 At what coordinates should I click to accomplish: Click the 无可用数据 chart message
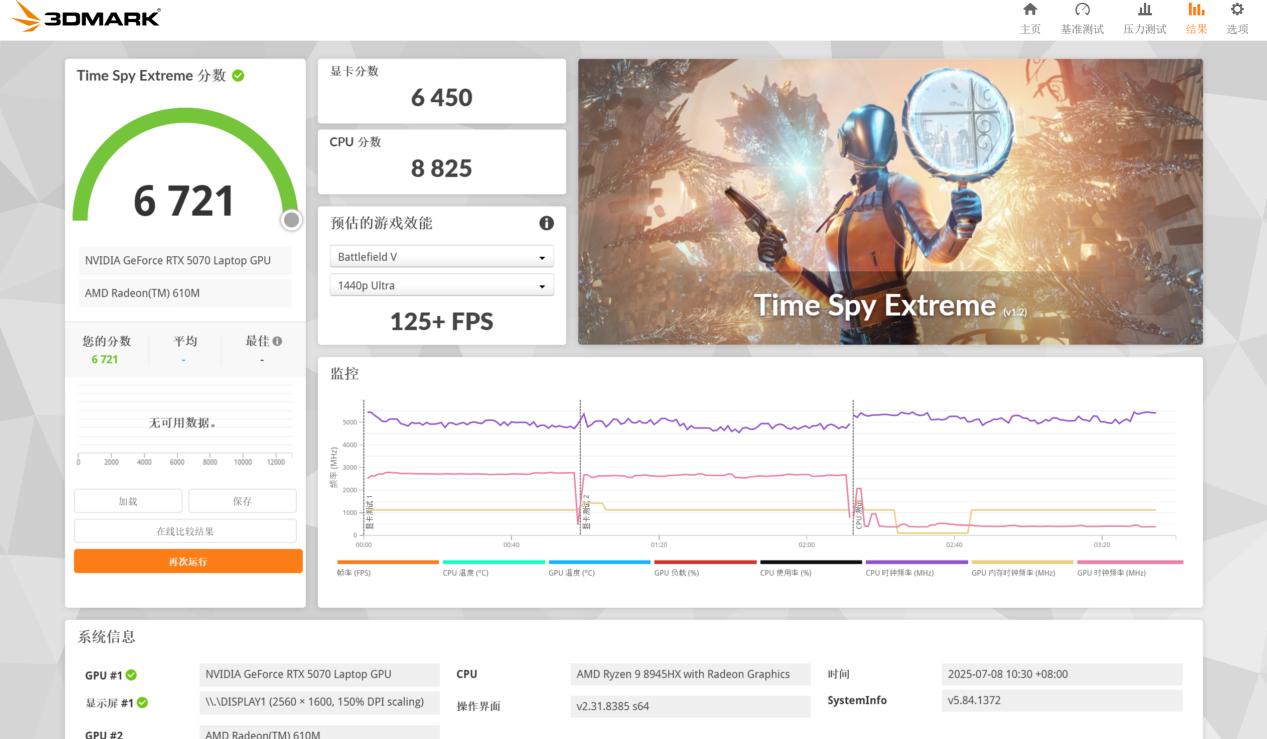183,423
